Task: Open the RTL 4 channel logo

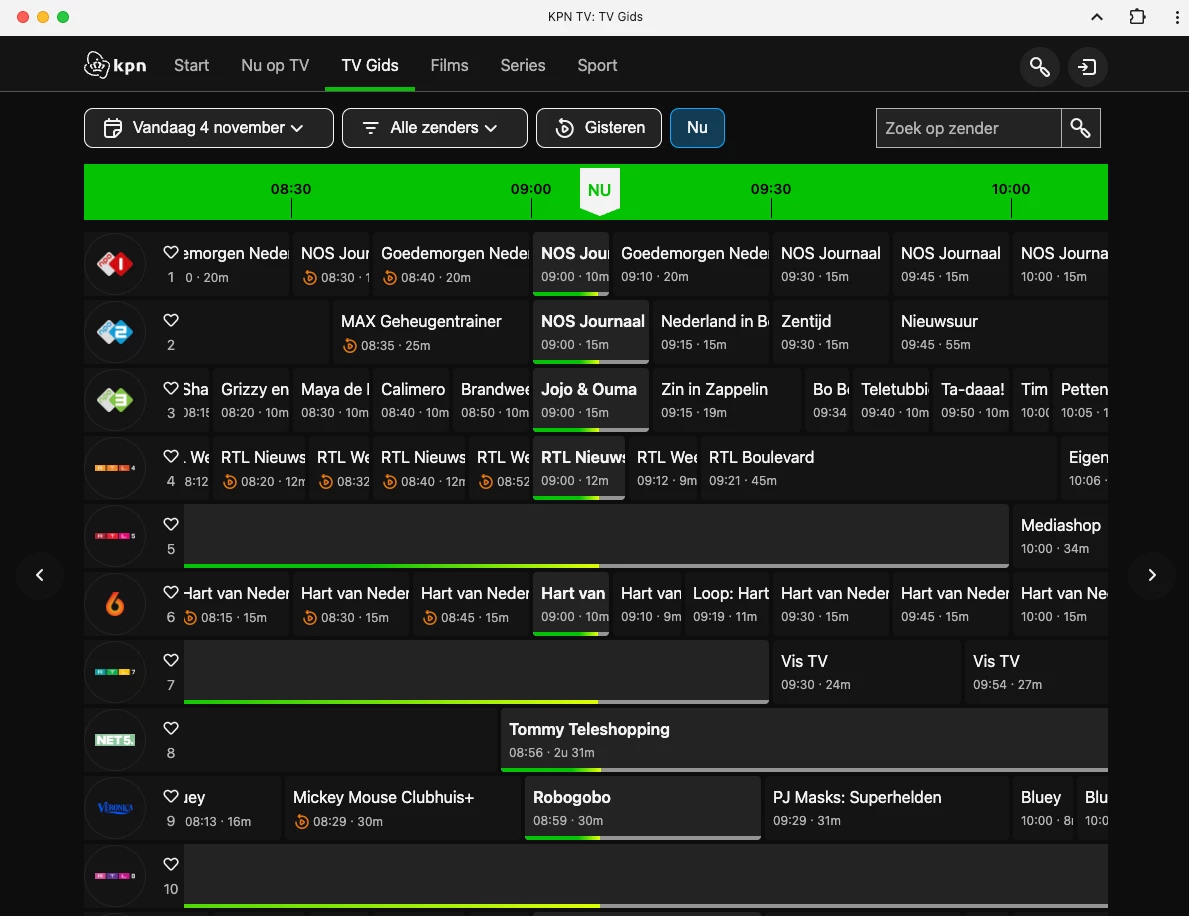Action: click(115, 468)
